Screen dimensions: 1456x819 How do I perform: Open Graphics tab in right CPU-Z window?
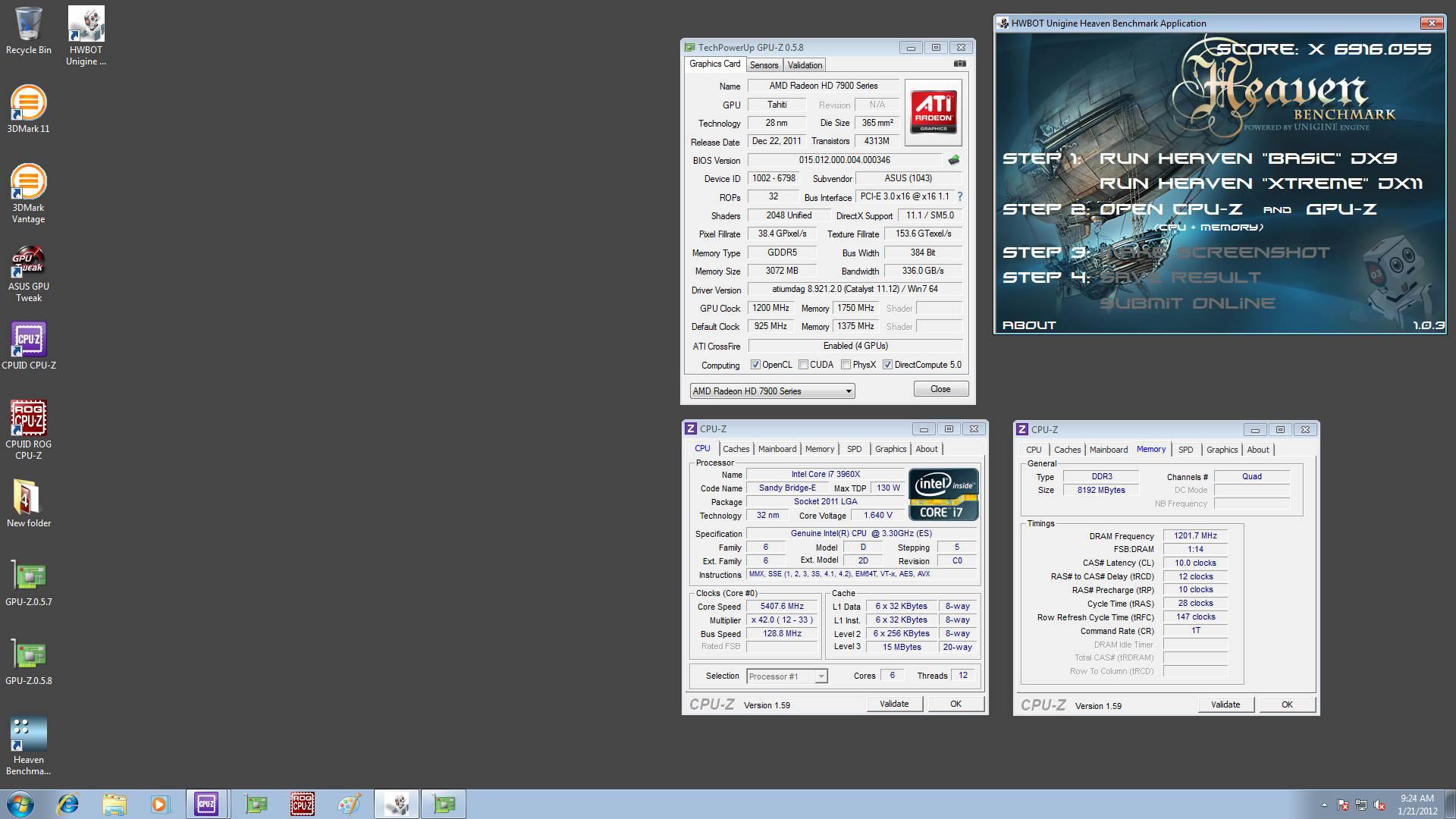click(1222, 450)
